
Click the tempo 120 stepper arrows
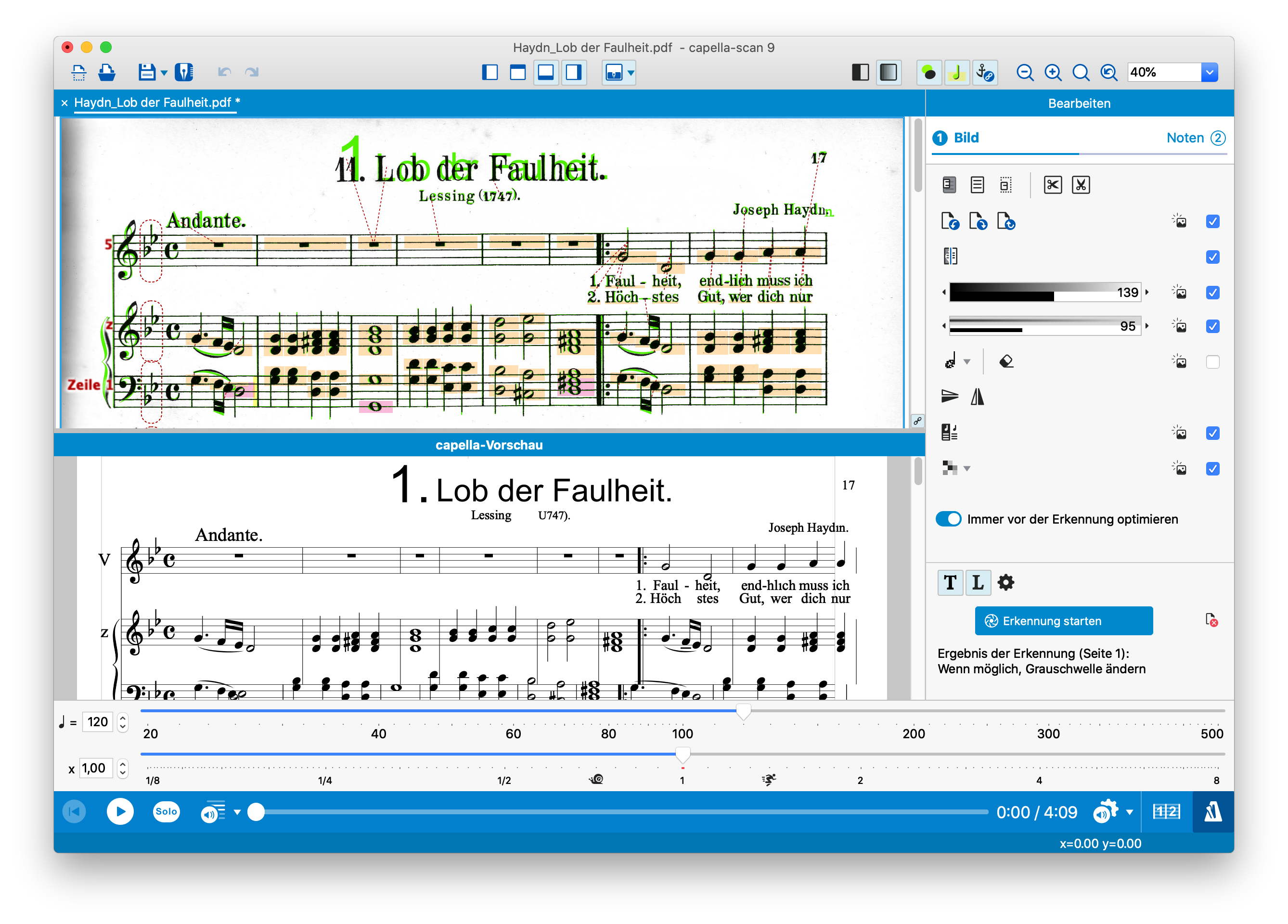tap(122, 722)
